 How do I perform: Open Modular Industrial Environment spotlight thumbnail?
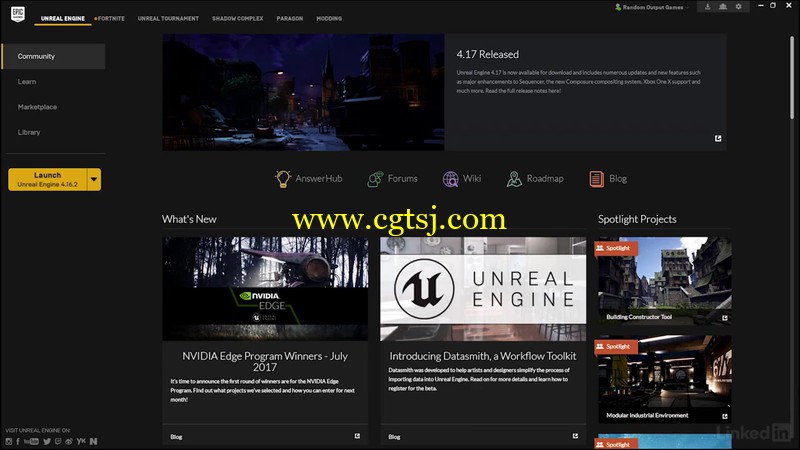664,379
